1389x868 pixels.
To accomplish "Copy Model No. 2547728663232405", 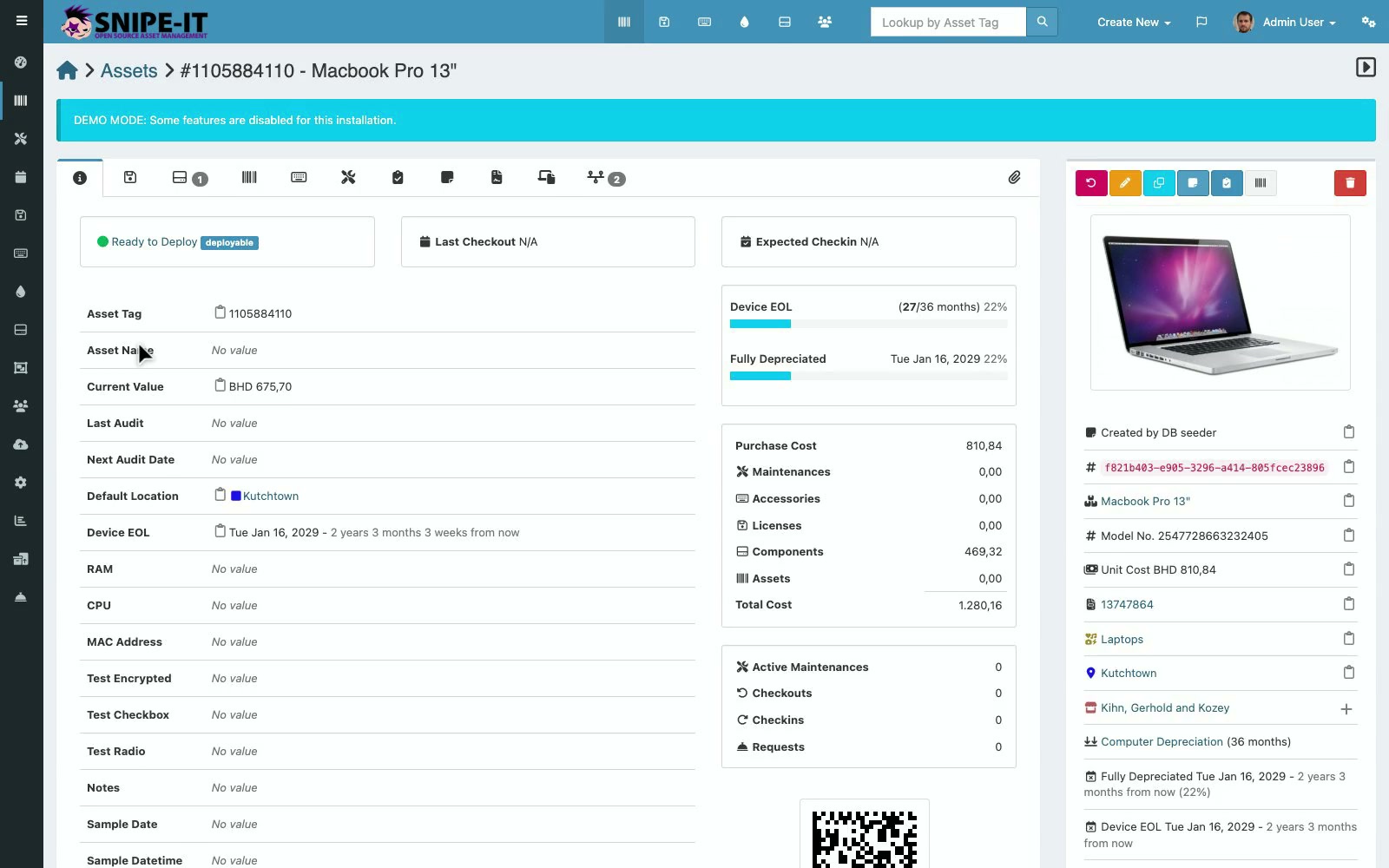I will click(1349, 536).
